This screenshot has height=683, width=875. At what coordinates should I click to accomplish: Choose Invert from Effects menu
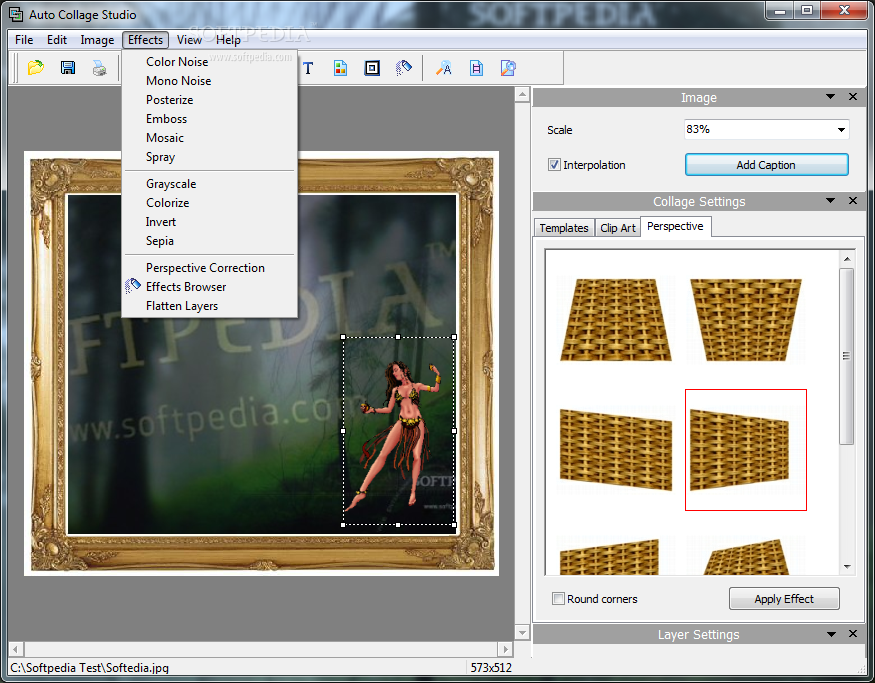(209, 222)
